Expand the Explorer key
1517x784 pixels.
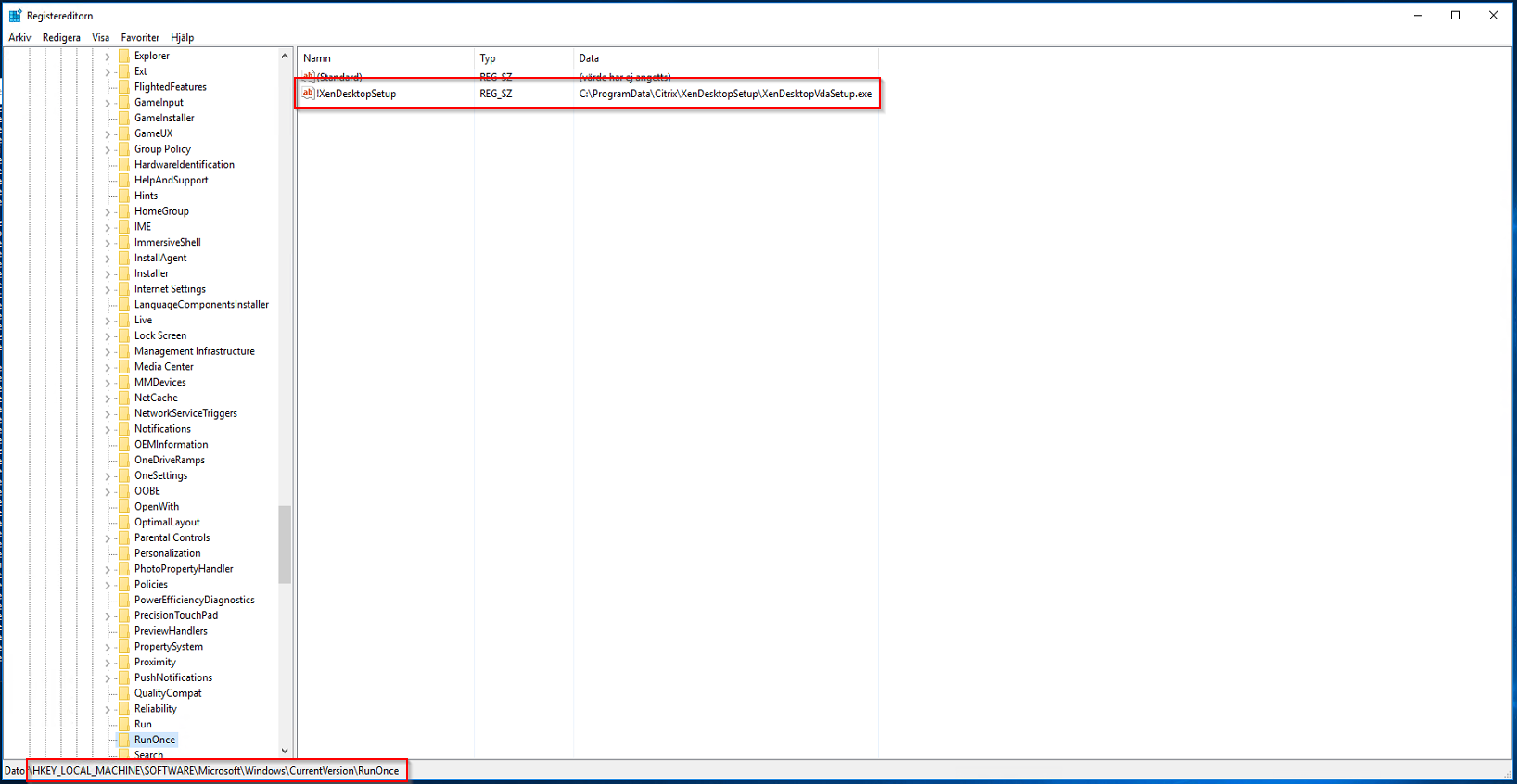[x=108, y=57]
